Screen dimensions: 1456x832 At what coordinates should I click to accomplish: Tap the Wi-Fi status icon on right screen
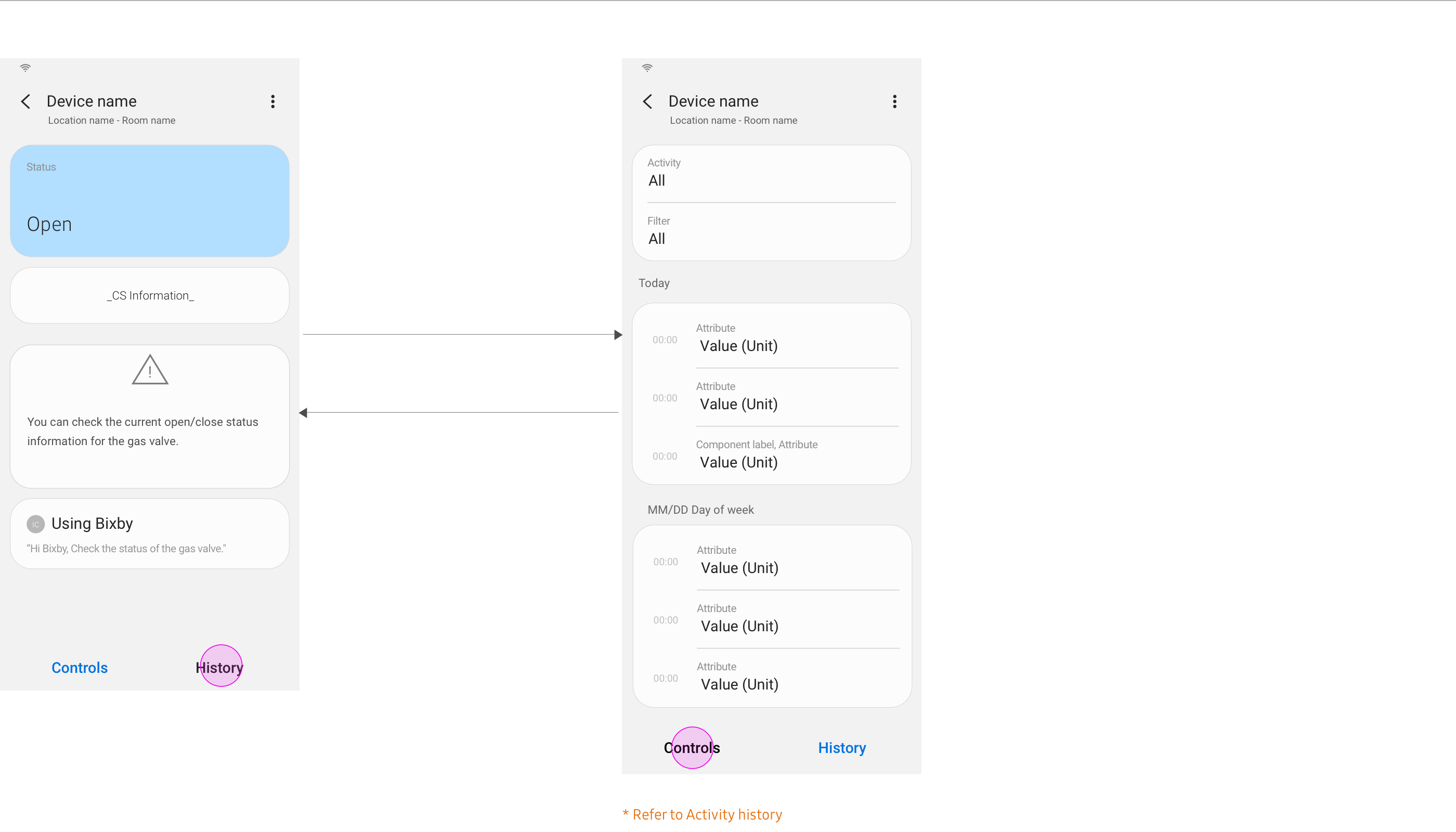(x=647, y=68)
